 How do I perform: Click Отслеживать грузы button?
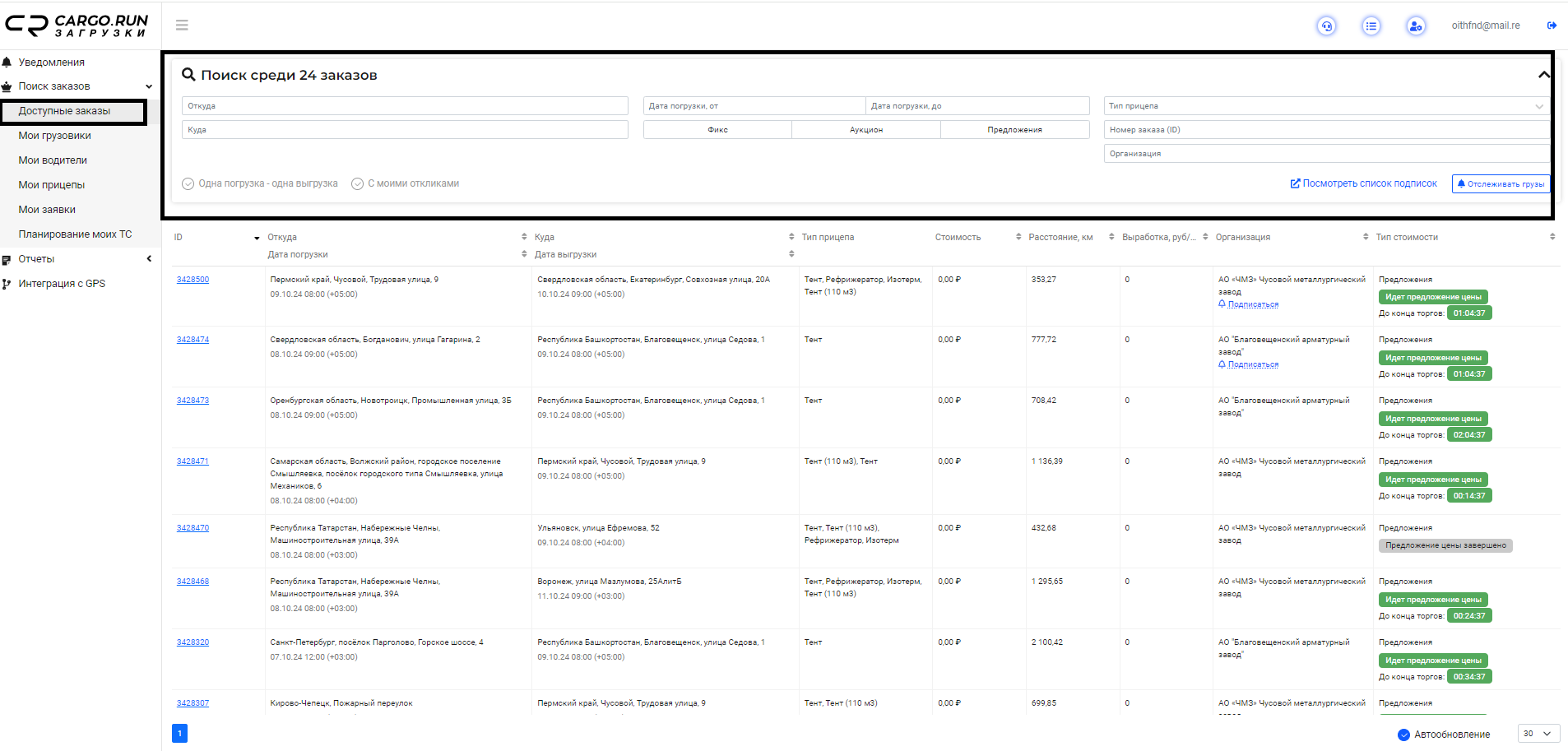coord(1501,184)
